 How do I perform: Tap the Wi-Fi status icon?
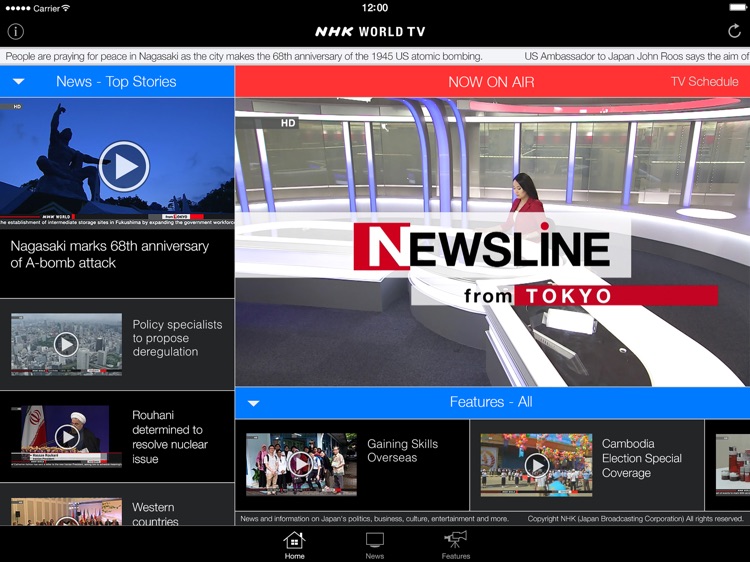[x=66, y=8]
